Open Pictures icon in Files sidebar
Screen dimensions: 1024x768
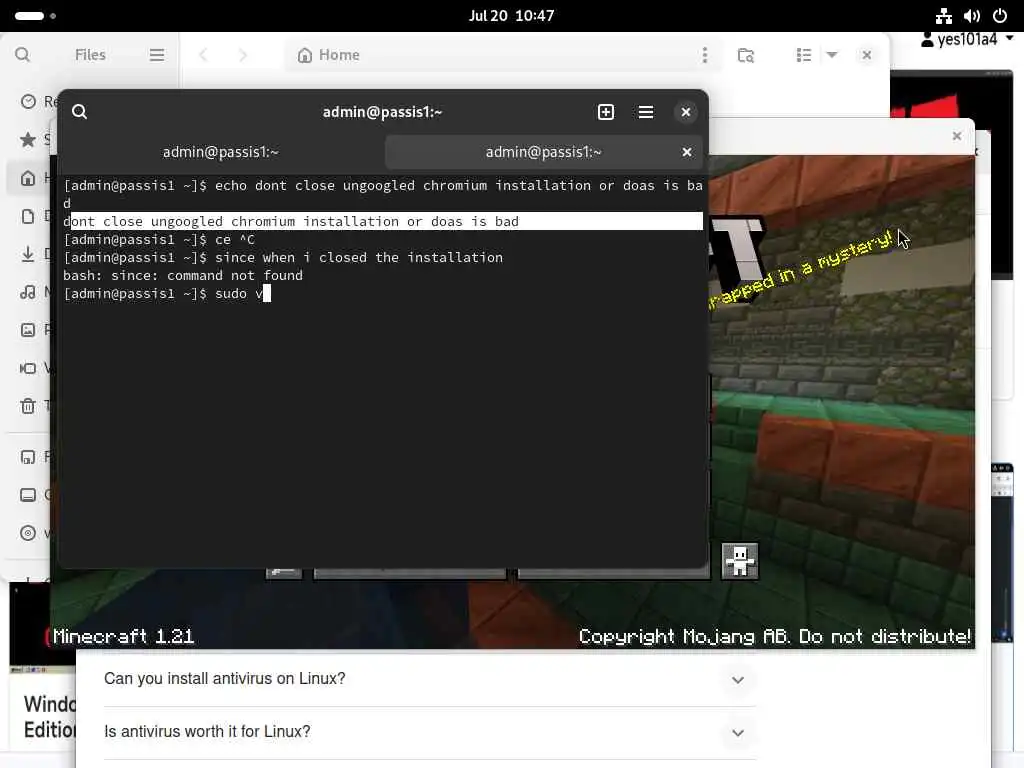[28, 330]
